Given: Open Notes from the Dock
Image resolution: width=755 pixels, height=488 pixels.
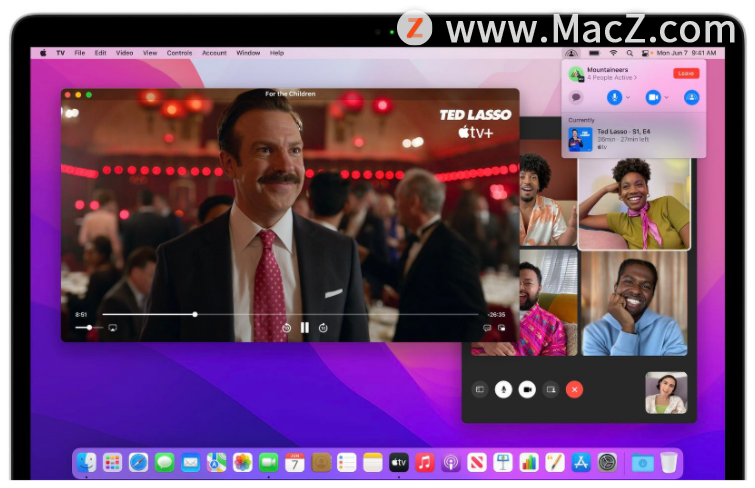Looking at the screenshot, I should 373,463.
